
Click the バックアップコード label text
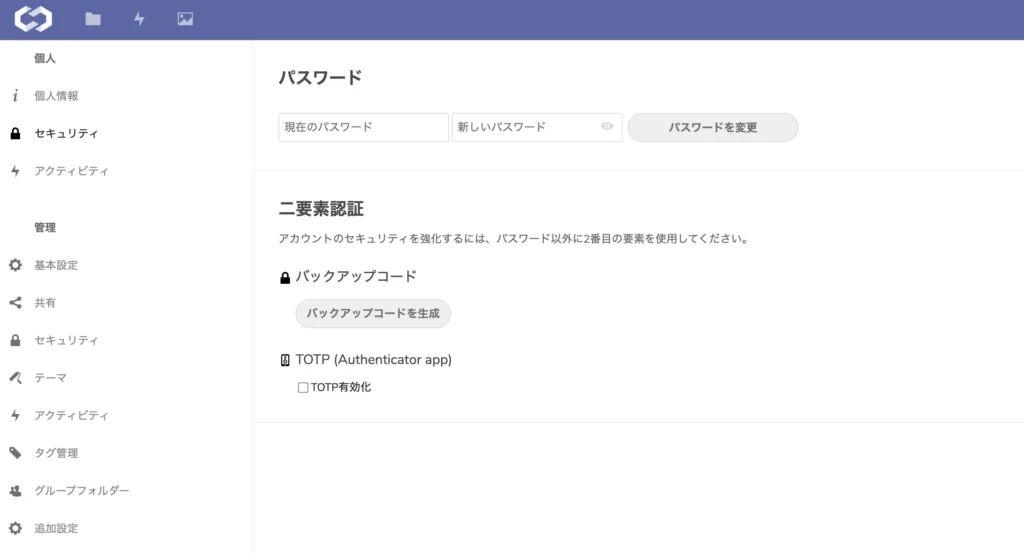click(x=356, y=277)
